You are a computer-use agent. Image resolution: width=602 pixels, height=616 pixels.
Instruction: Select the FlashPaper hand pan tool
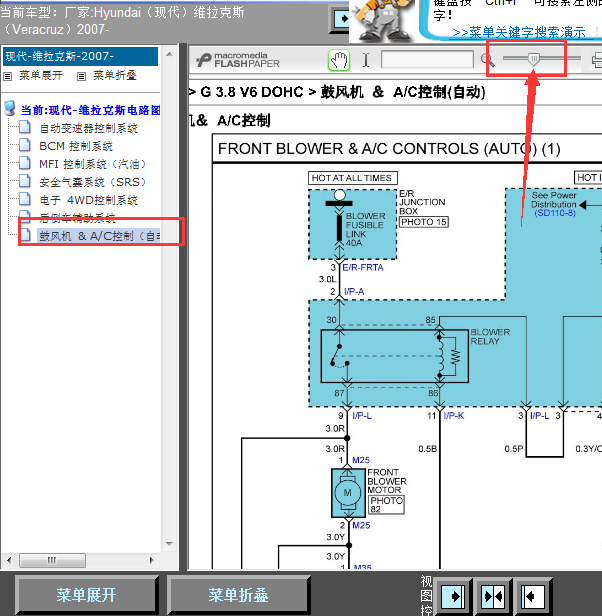pos(339,60)
